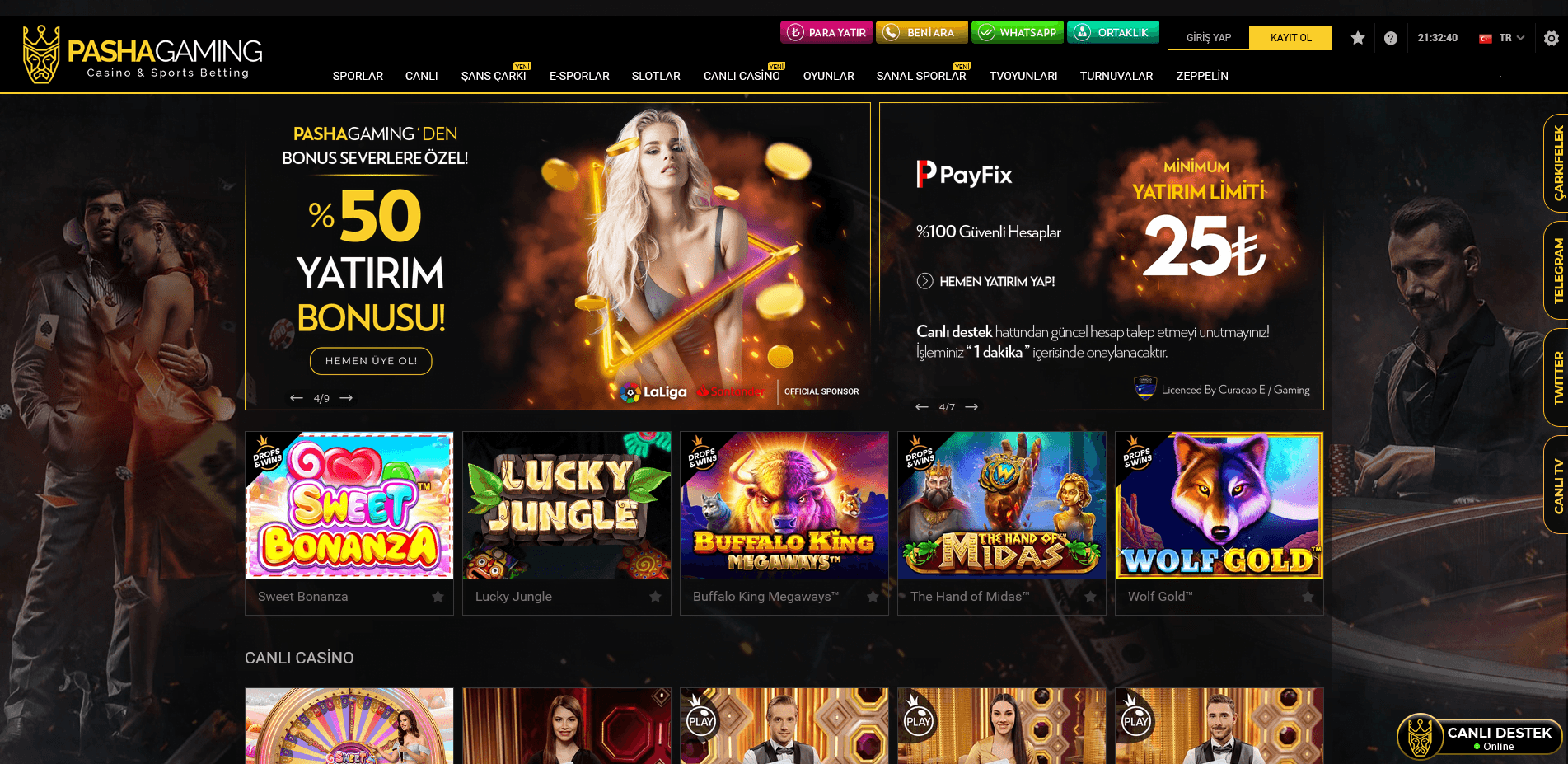Open the CANLI CASİNO menu item
This screenshot has height=764, width=1568.
(x=742, y=76)
